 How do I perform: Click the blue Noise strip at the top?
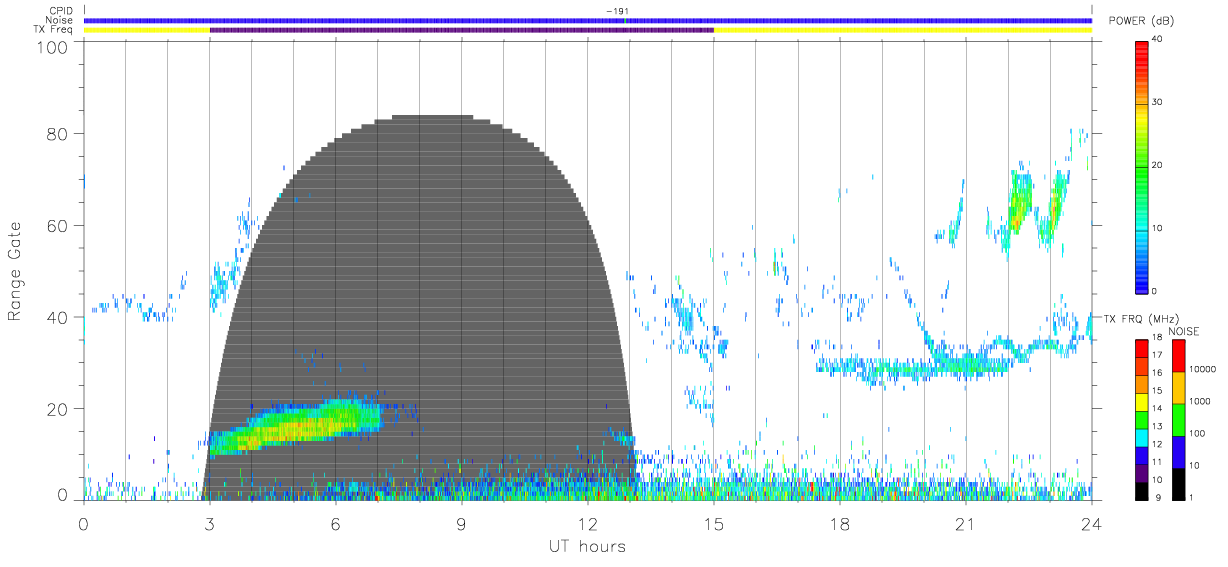[x=587, y=20]
